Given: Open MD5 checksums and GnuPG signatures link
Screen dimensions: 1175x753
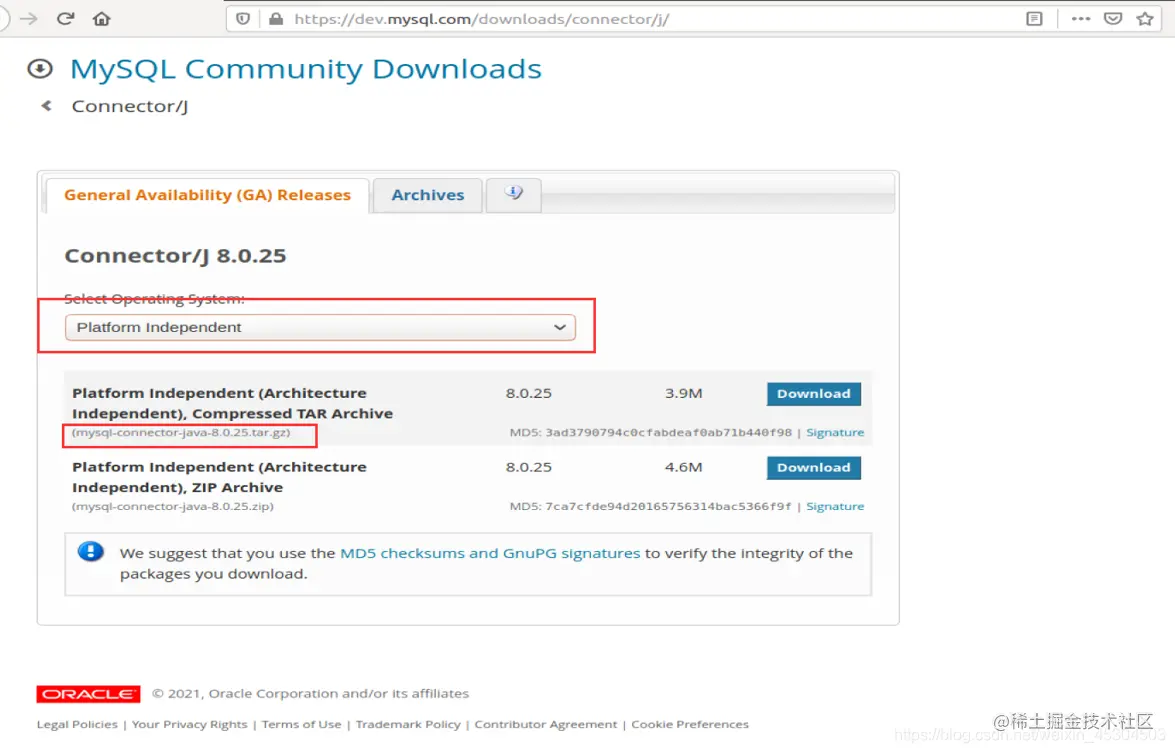Looking at the screenshot, I should (490, 553).
